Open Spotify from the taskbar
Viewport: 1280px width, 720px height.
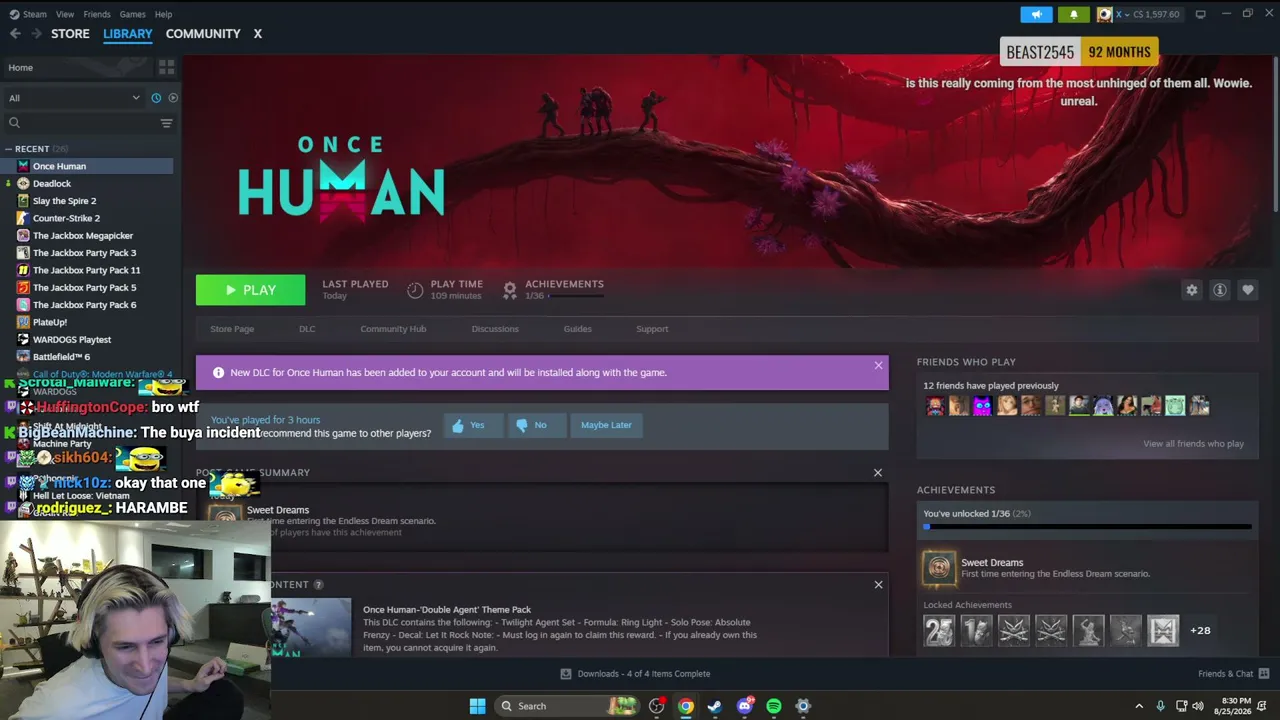773,706
